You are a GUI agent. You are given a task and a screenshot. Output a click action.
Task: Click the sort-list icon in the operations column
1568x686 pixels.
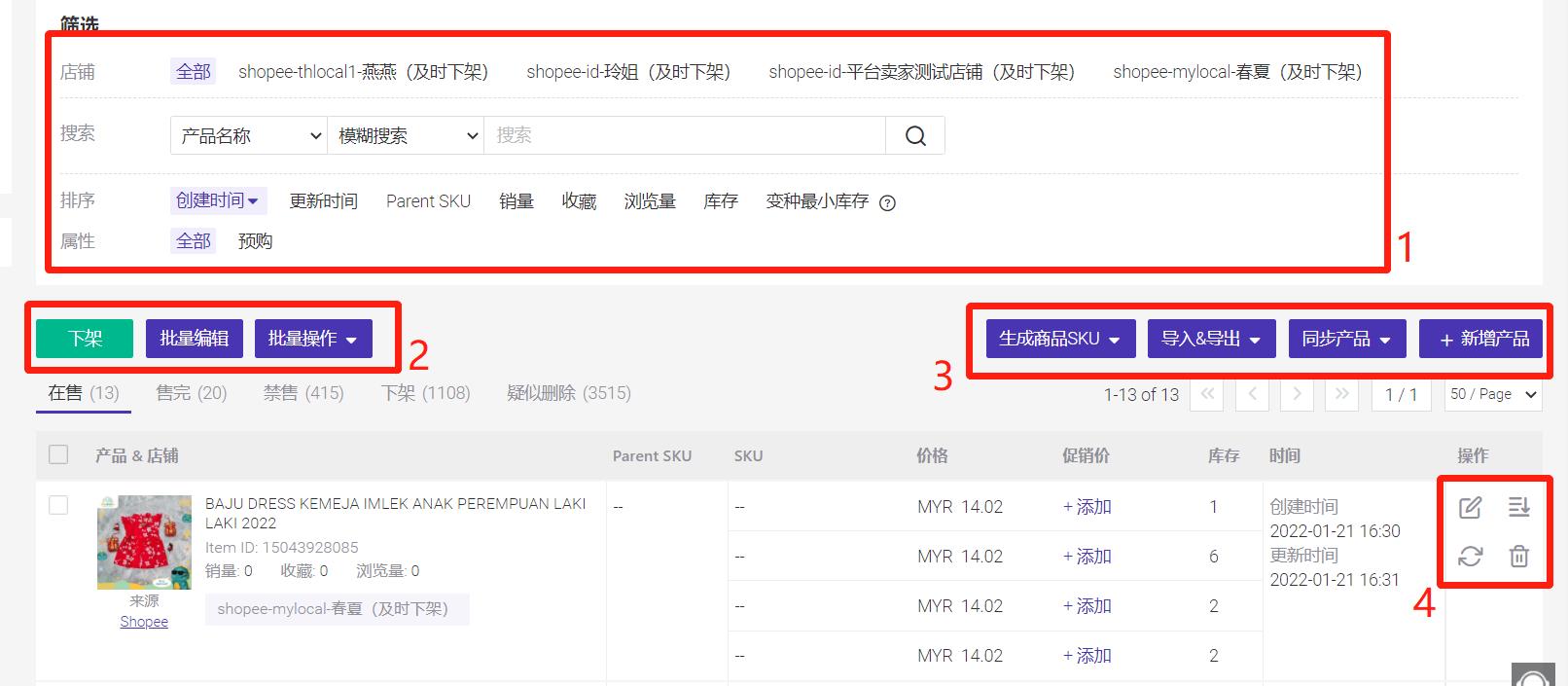(1518, 507)
